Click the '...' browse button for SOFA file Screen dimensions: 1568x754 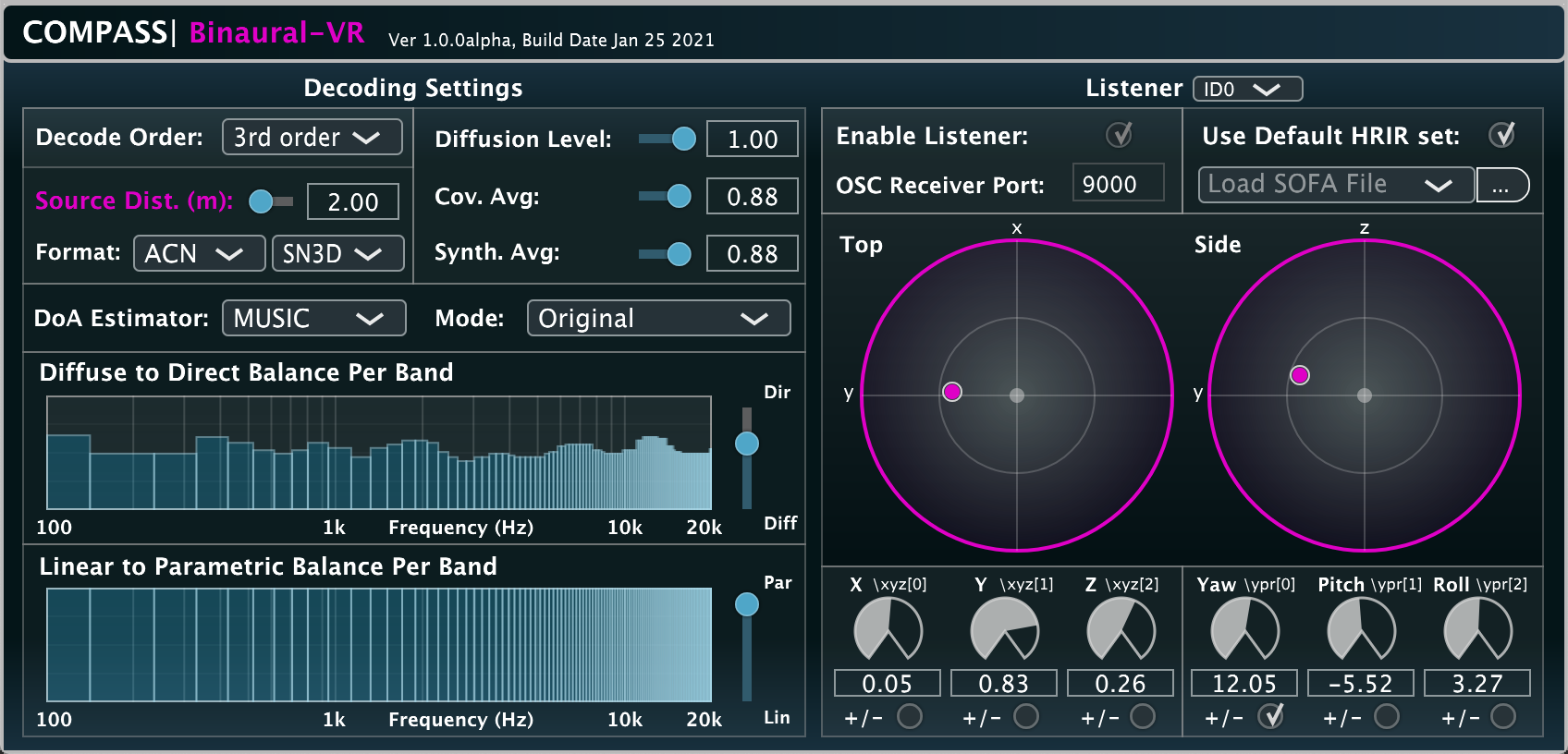coord(1501,185)
